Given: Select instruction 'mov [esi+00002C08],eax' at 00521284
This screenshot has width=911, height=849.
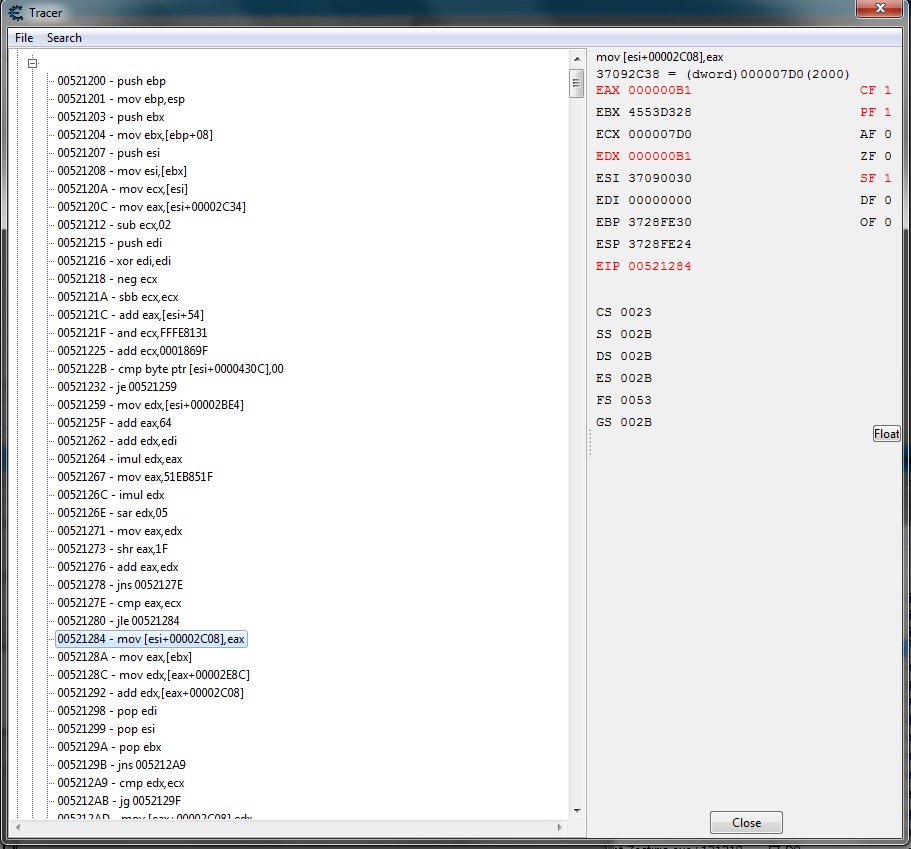Looking at the screenshot, I should click(151, 639).
